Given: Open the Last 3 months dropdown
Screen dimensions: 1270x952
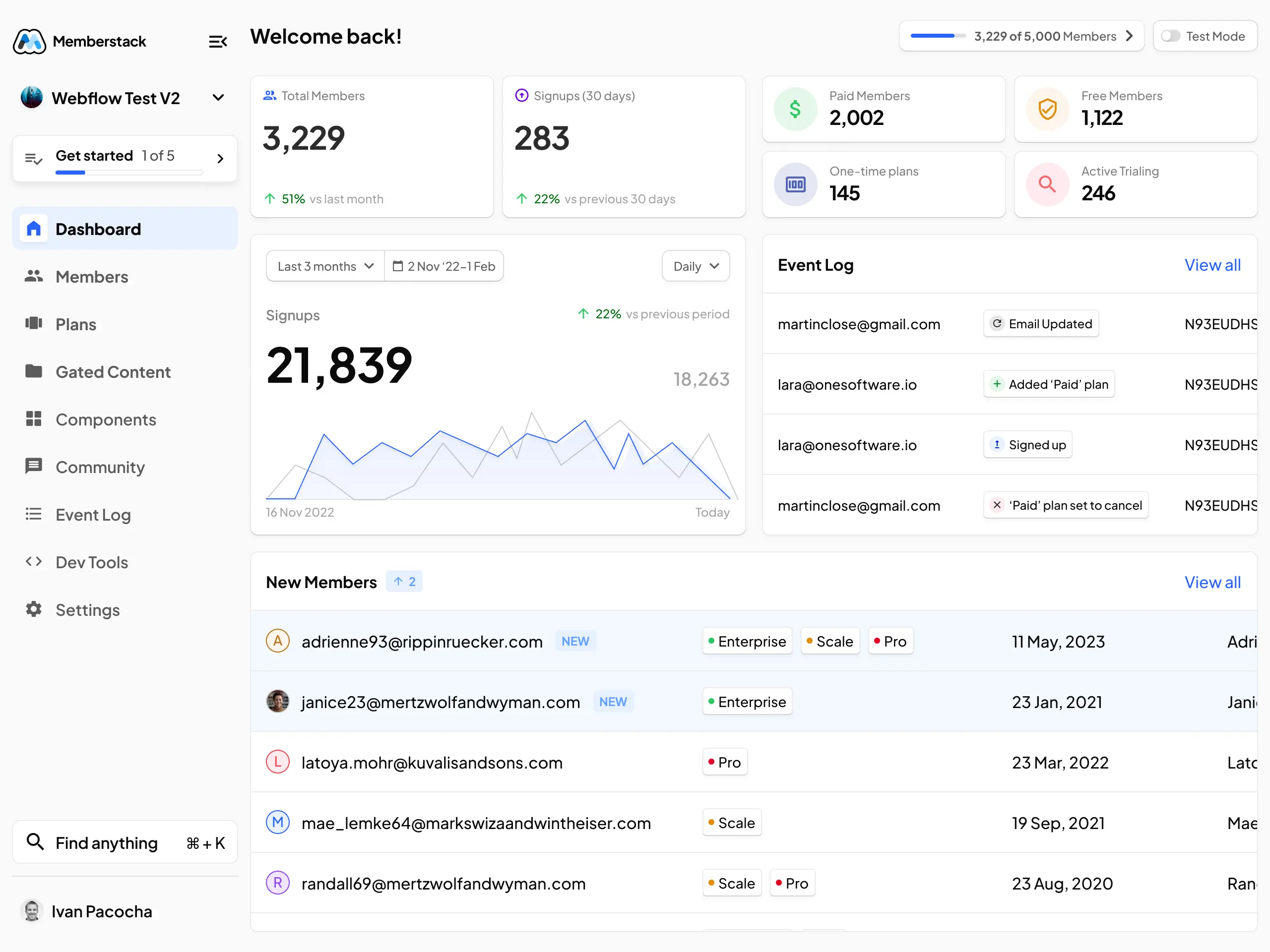Looking at the screenshot, I should click(x=324, y=266).
